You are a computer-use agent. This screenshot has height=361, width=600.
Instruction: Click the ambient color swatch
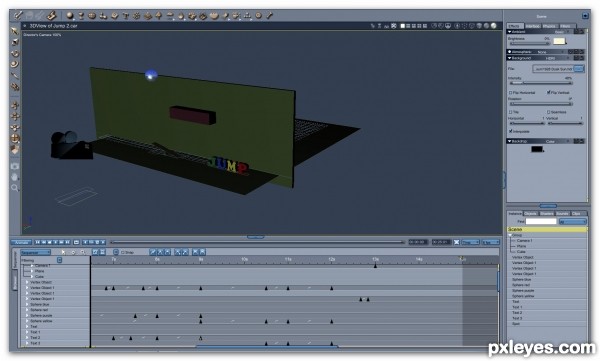click(x=559, y=41)
